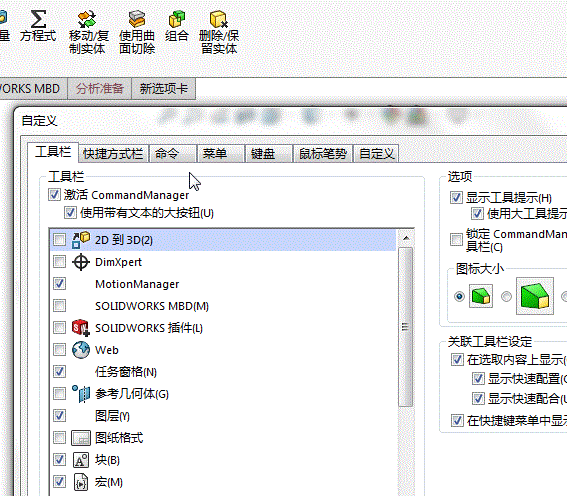This screenshot has height=496, width=567.
Task: Toggle 显示快速配合 checkbox
Action: click(x=478, y=398)
